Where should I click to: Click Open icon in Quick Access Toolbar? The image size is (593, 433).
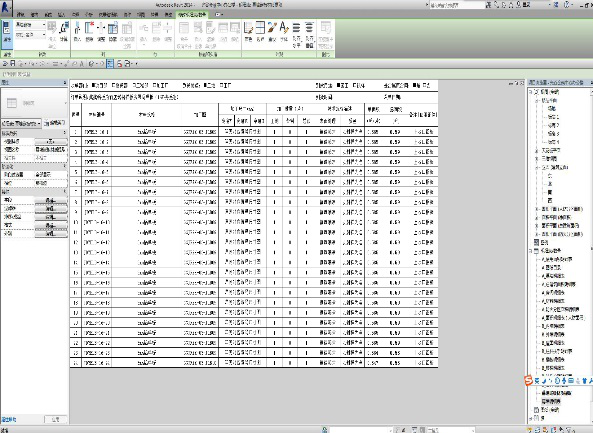pos(5,64)
